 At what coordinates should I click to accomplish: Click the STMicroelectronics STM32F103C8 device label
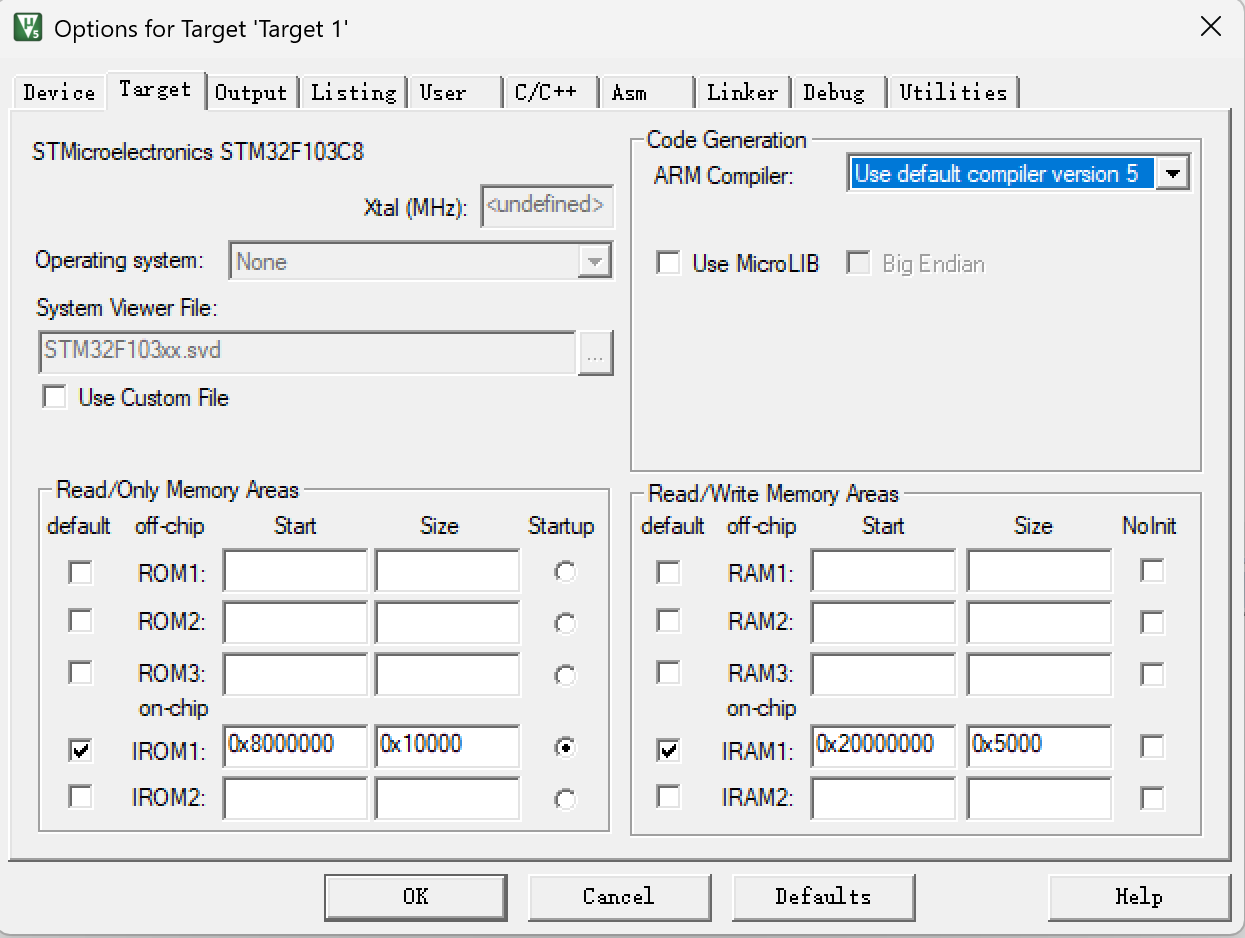click(198, 153)
